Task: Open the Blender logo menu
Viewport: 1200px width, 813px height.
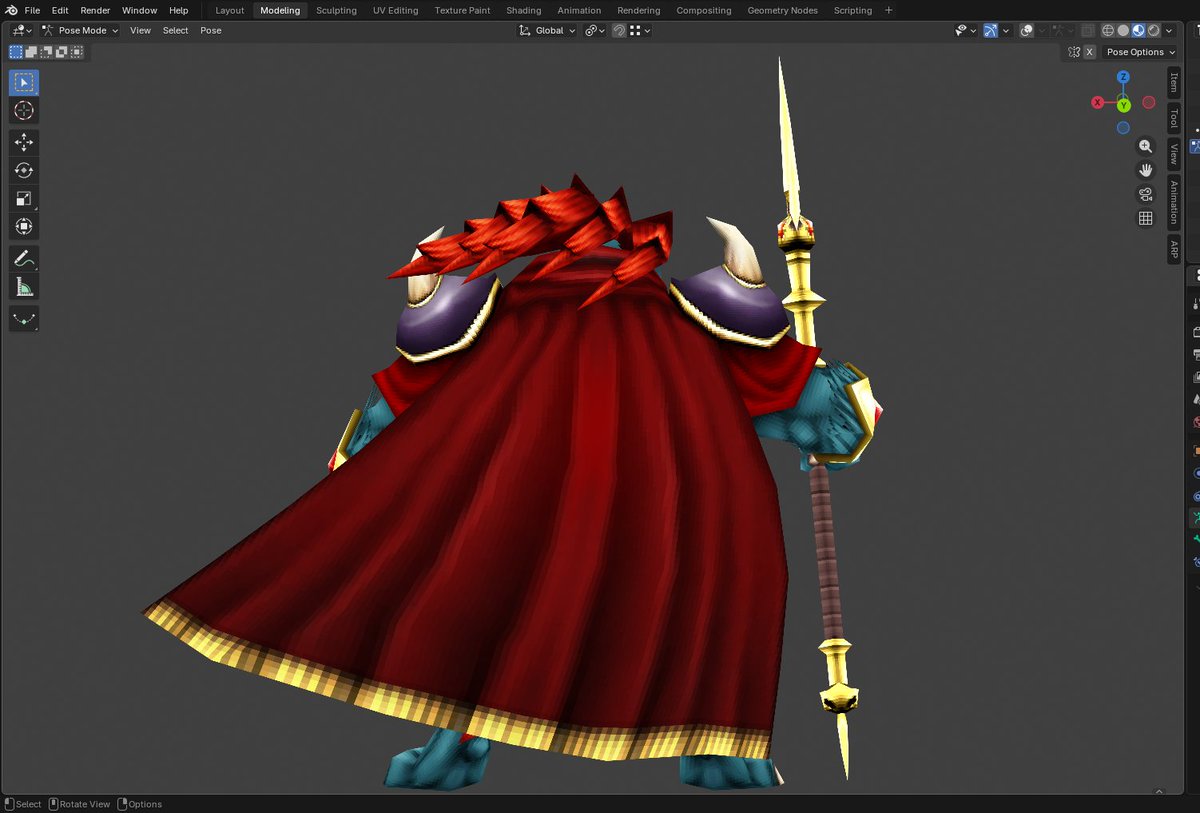Action: tap(10, 10)
